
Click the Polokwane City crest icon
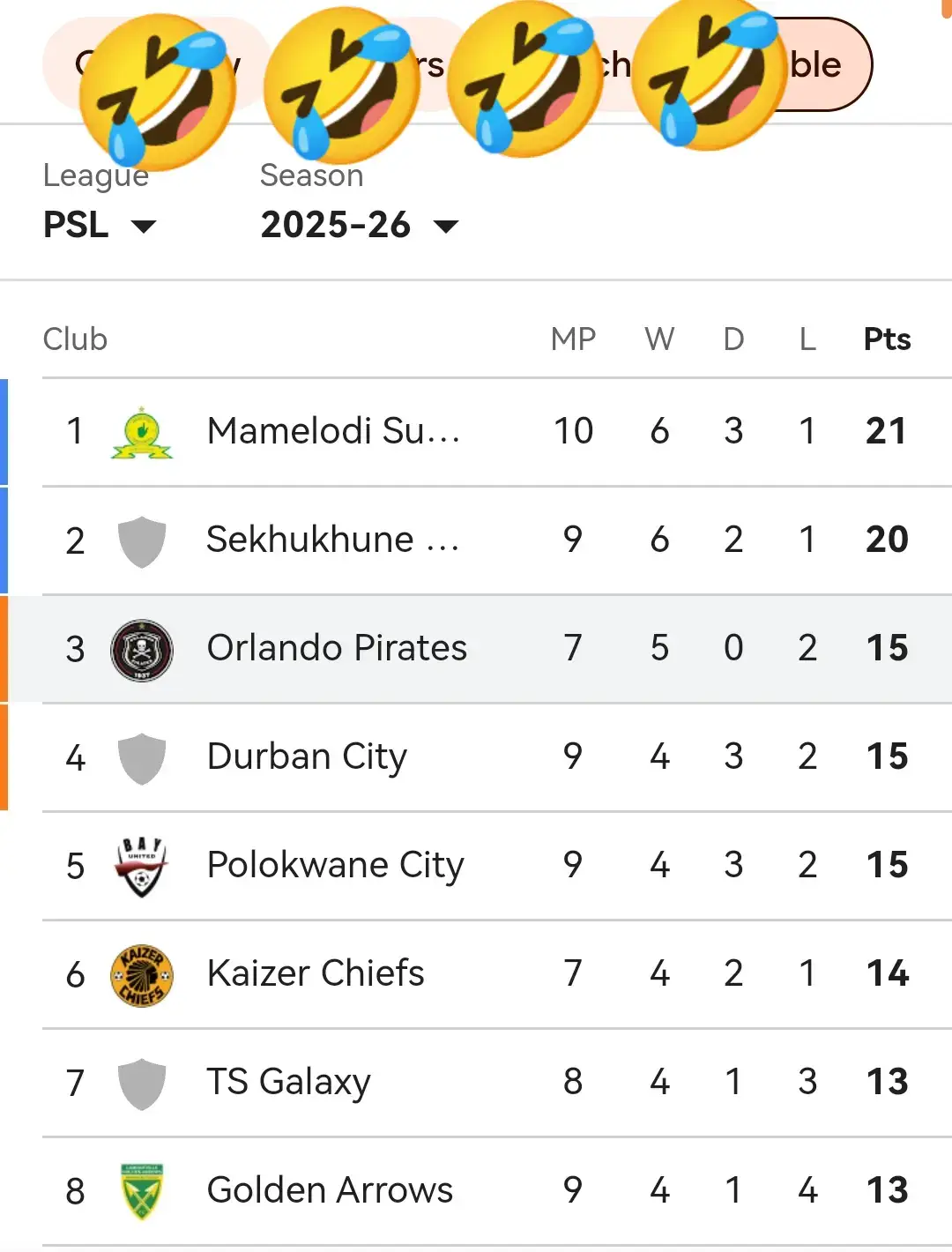click(141, 867)
